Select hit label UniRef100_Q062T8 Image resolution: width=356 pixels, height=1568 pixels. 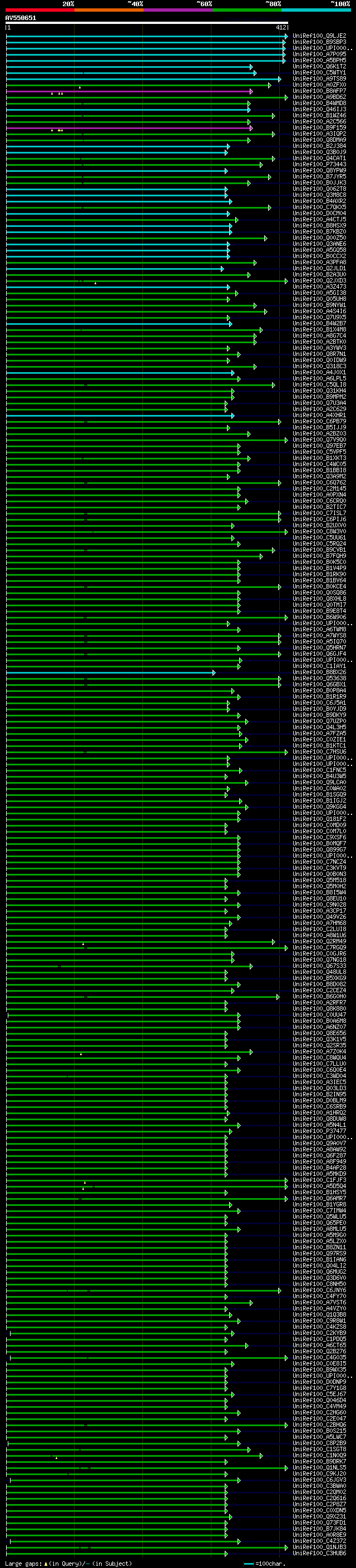[319, 189]
